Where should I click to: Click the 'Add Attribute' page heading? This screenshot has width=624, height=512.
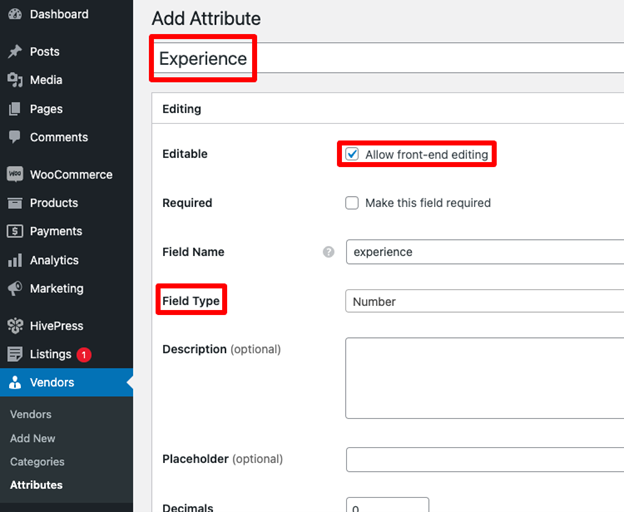[206, 19]
